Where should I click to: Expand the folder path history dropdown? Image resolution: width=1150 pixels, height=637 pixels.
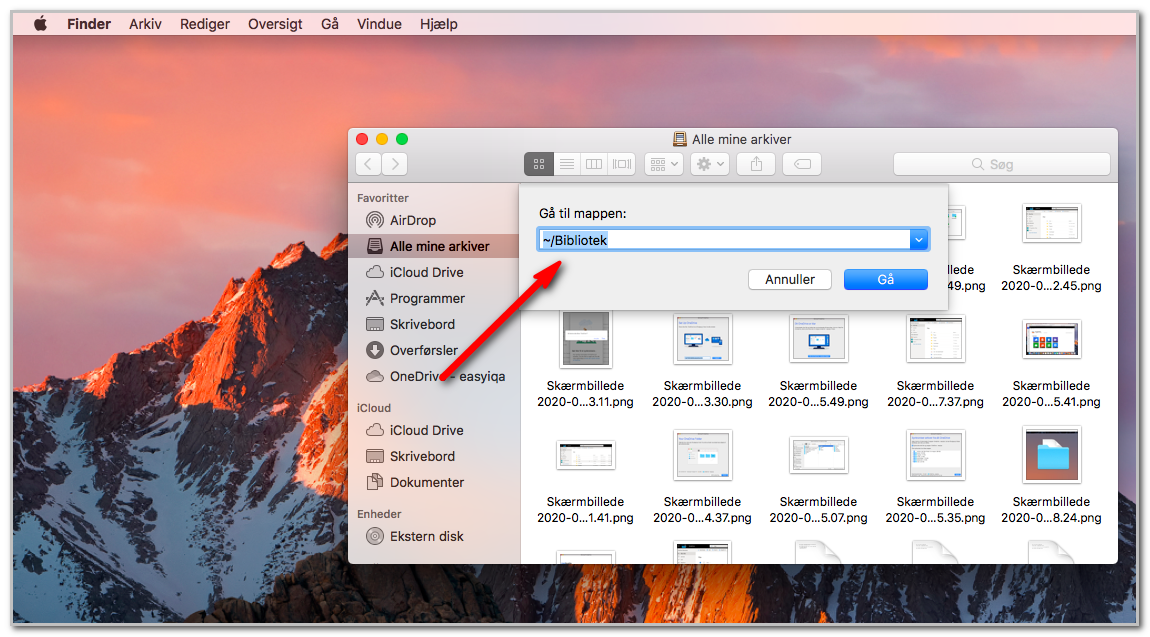(x=918, y=240)
